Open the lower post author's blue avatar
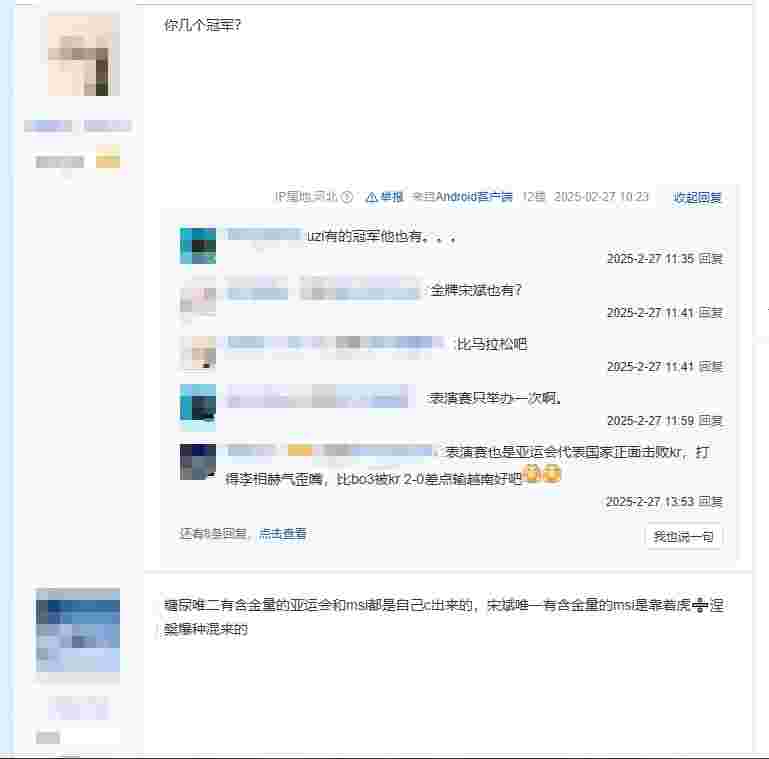This screenshot has height=759, width=769. click(78, 631)
